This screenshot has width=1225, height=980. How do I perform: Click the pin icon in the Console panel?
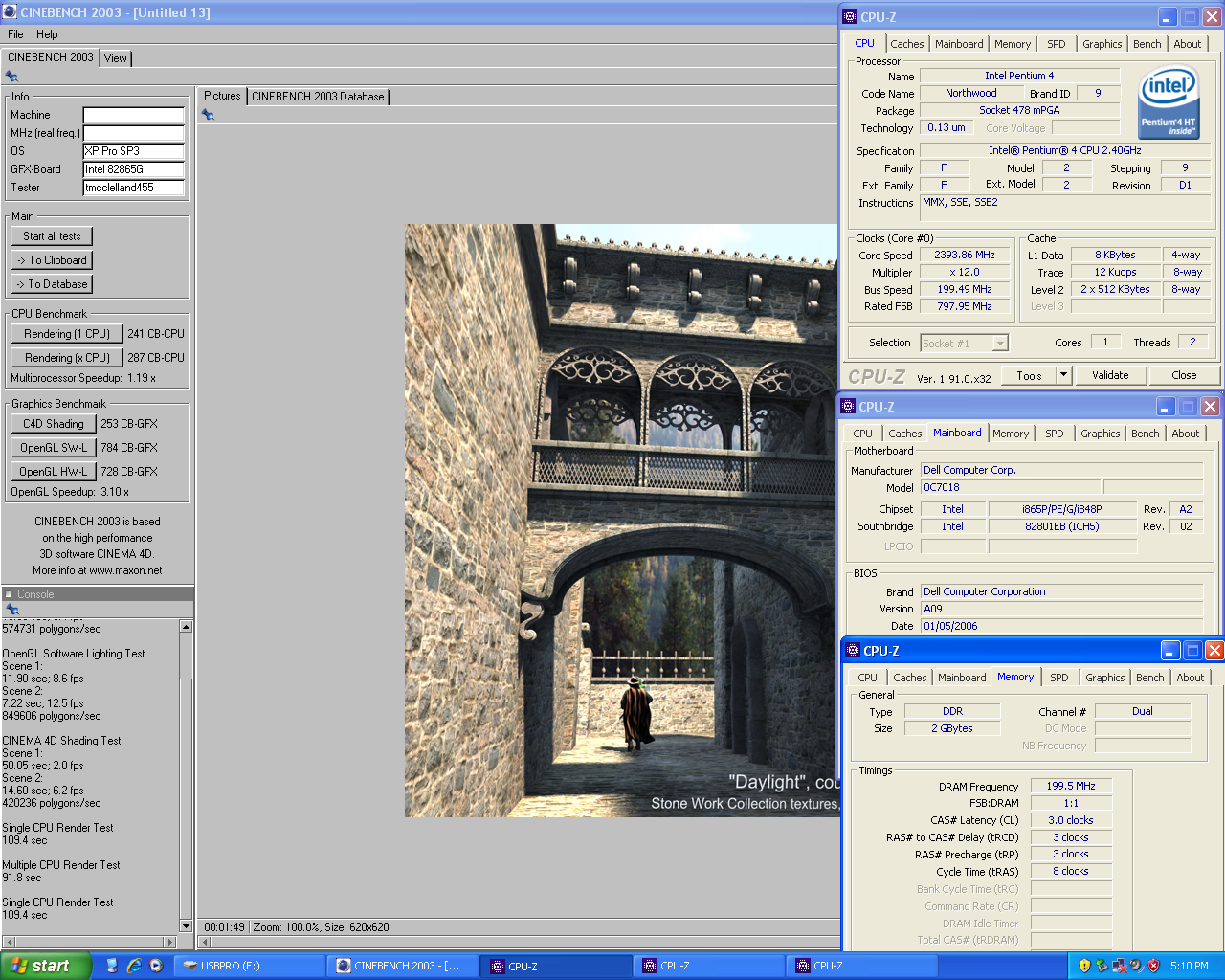11,609
